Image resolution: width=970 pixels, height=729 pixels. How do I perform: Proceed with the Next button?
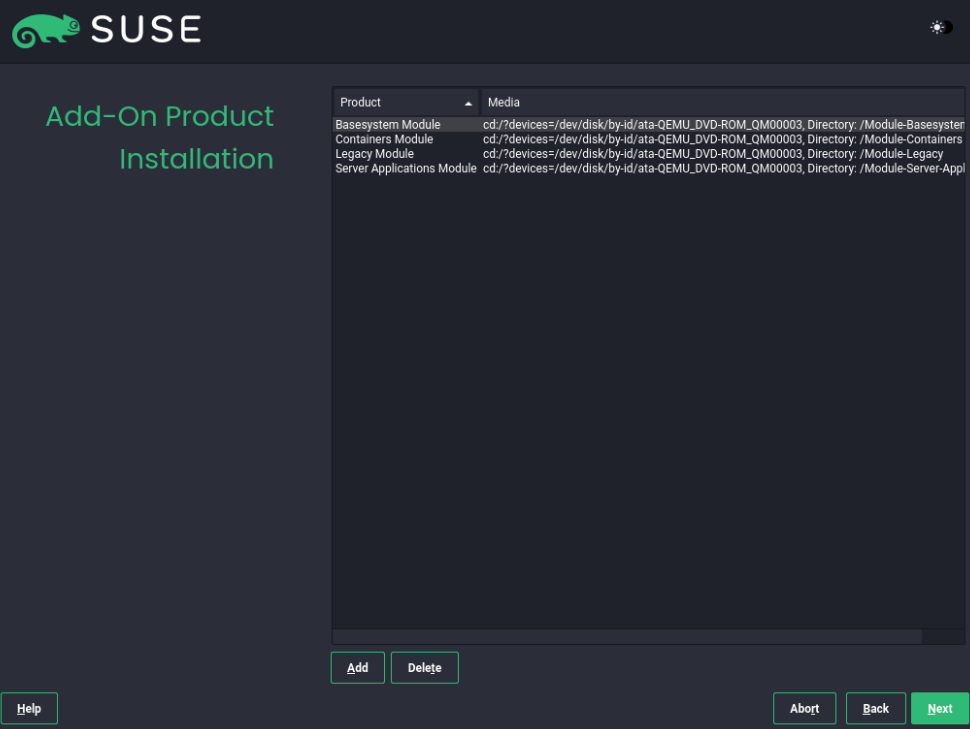coord(940,709)
